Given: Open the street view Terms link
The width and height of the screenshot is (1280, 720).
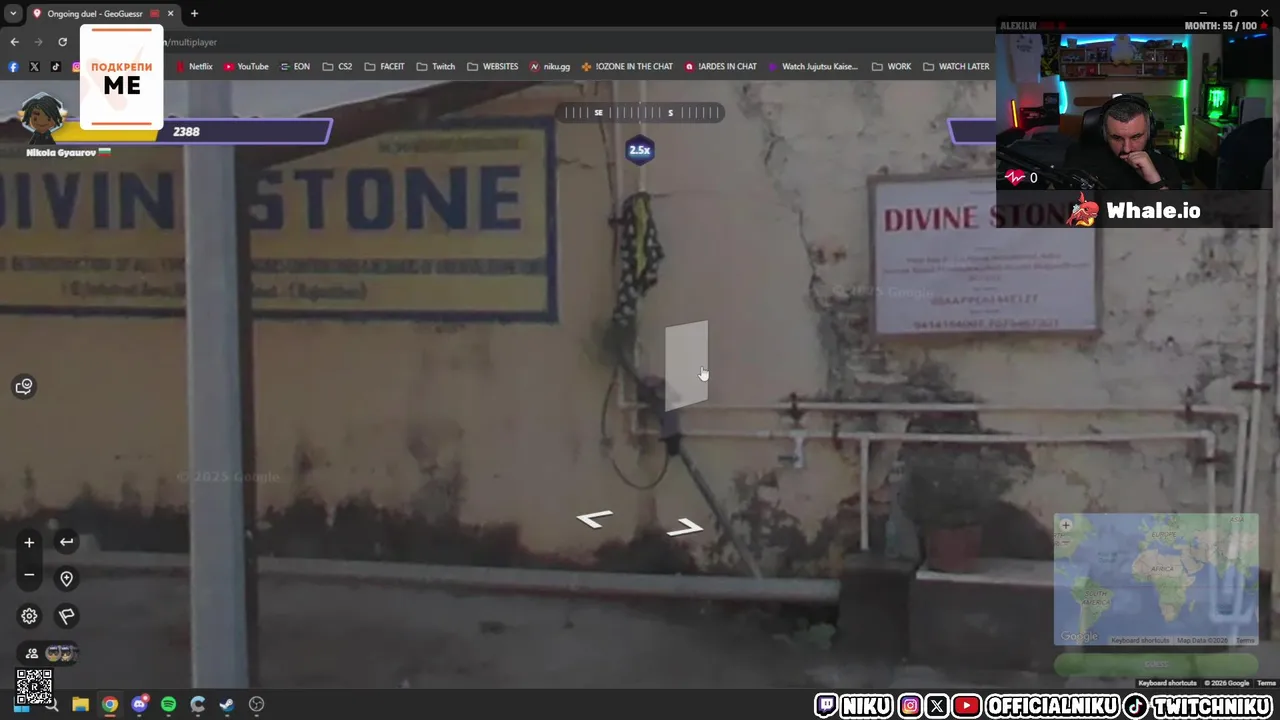Looking at the screenshot, I should [1266, 683].
